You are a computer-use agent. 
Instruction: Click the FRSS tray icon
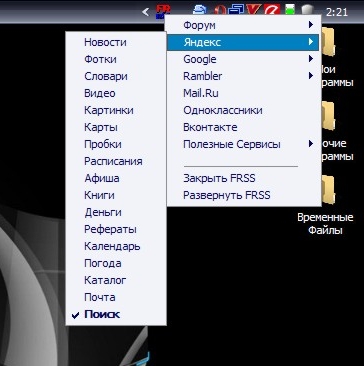tap(163, 12)
